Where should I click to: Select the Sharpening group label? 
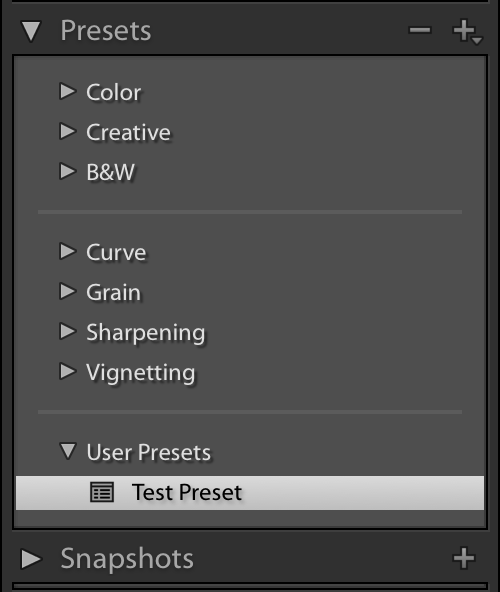coord(146,334)
